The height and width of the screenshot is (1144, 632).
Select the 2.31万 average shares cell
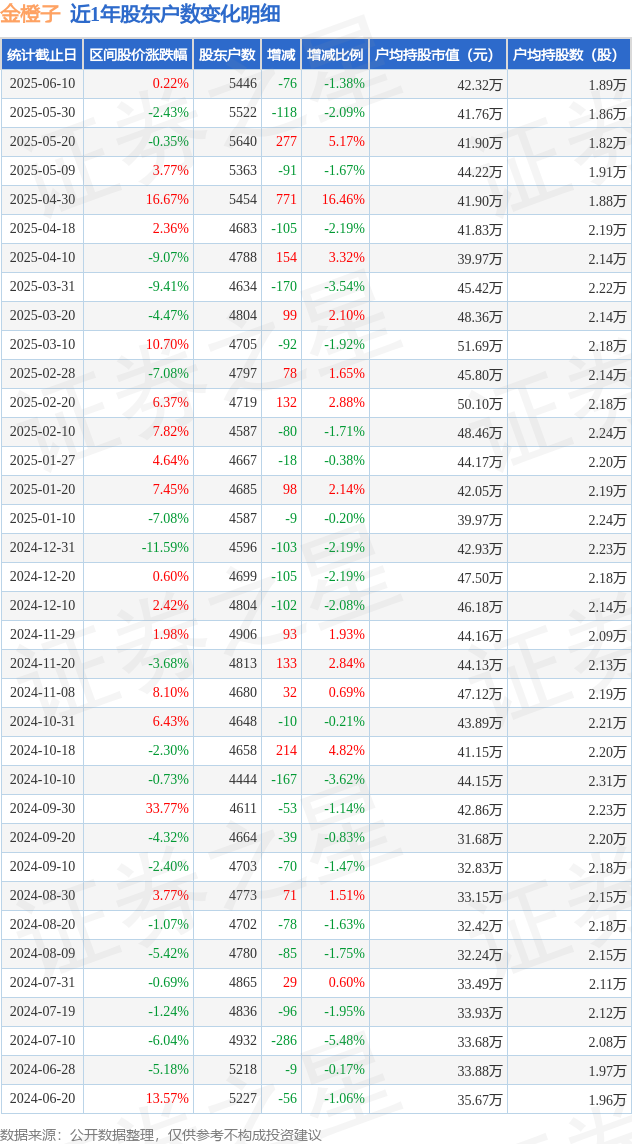[x=607, y=780]
